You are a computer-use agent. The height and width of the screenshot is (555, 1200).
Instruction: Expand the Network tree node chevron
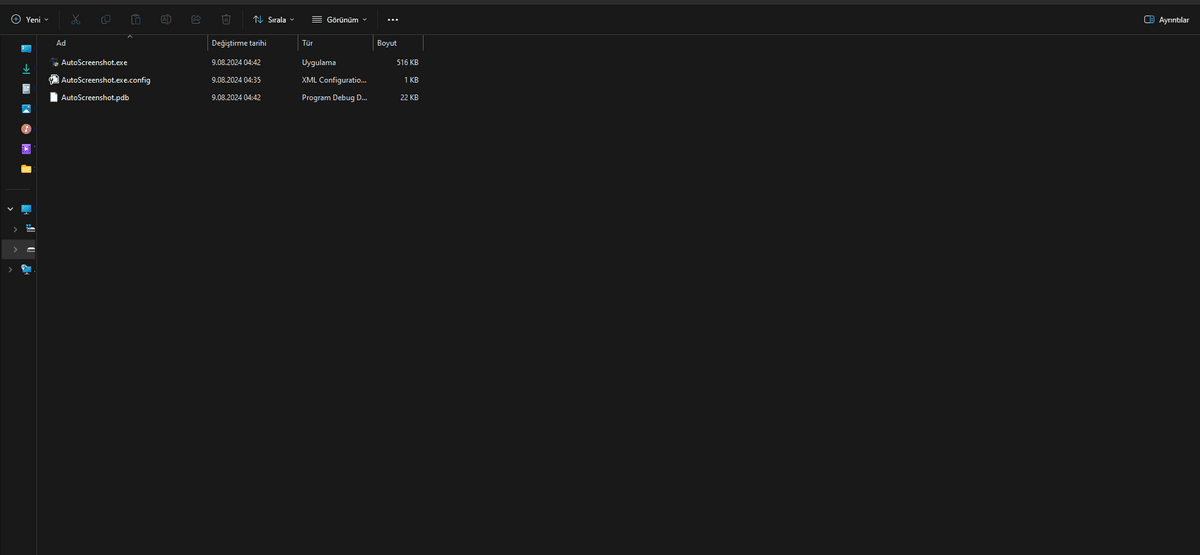pos(10,269)
